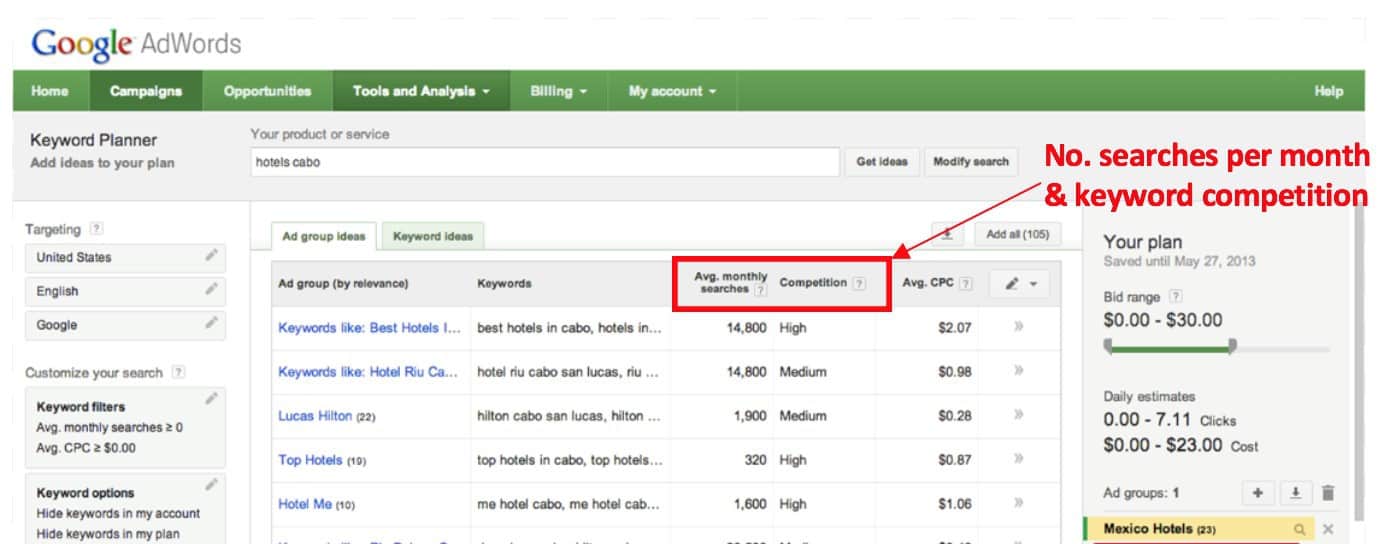Click the 1,900 monthly searches value
Image resolution: width=1380 pixels, height=544 pixels.
point(749,415)
